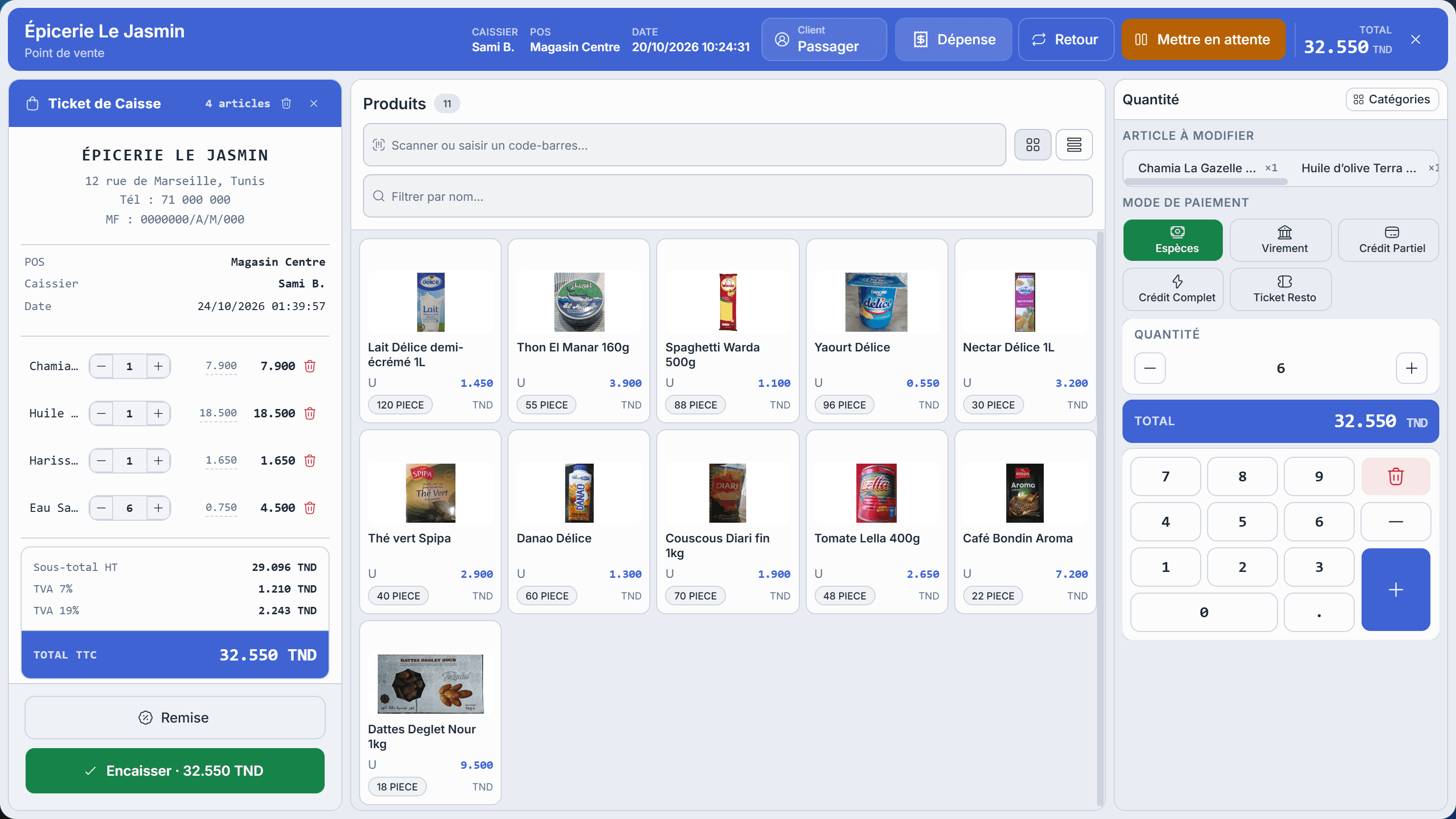Delete the Huile line from ticket
The height and width of the screenshot is (819, 1456).
coord(310,413)
